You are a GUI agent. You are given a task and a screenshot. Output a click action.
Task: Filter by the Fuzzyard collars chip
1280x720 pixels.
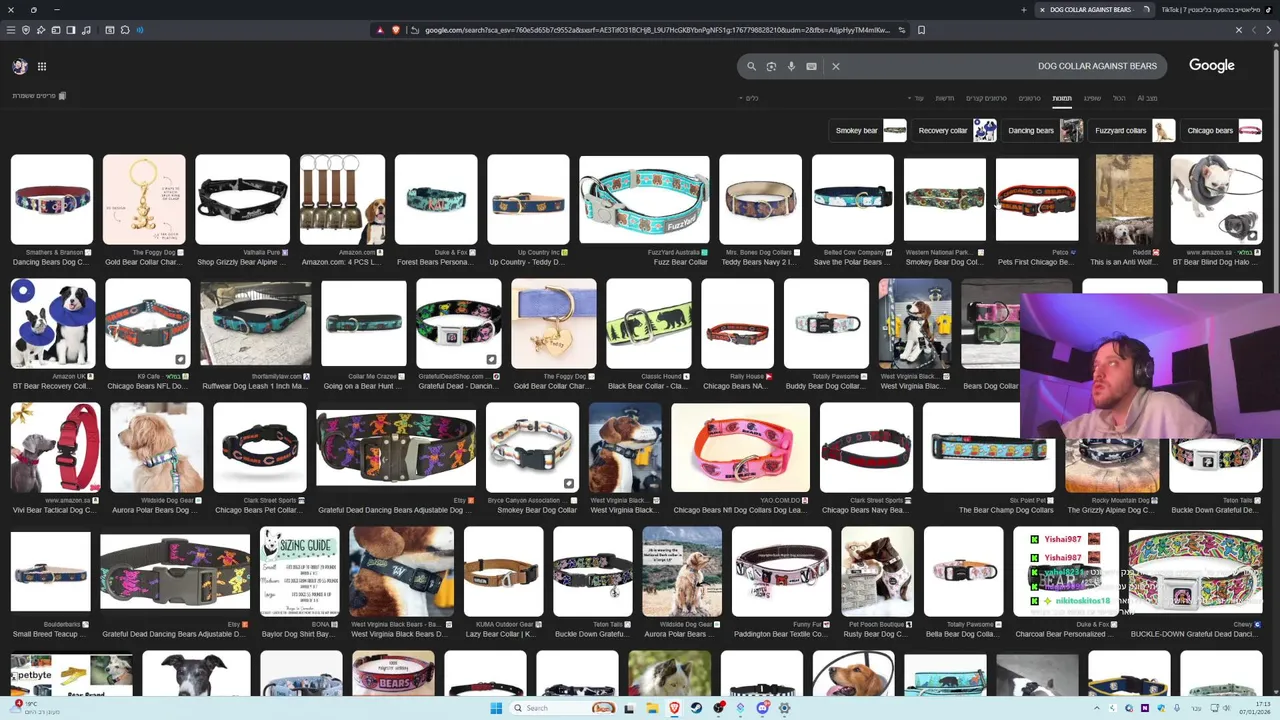pyautogui.click(x=1133, y=130)
